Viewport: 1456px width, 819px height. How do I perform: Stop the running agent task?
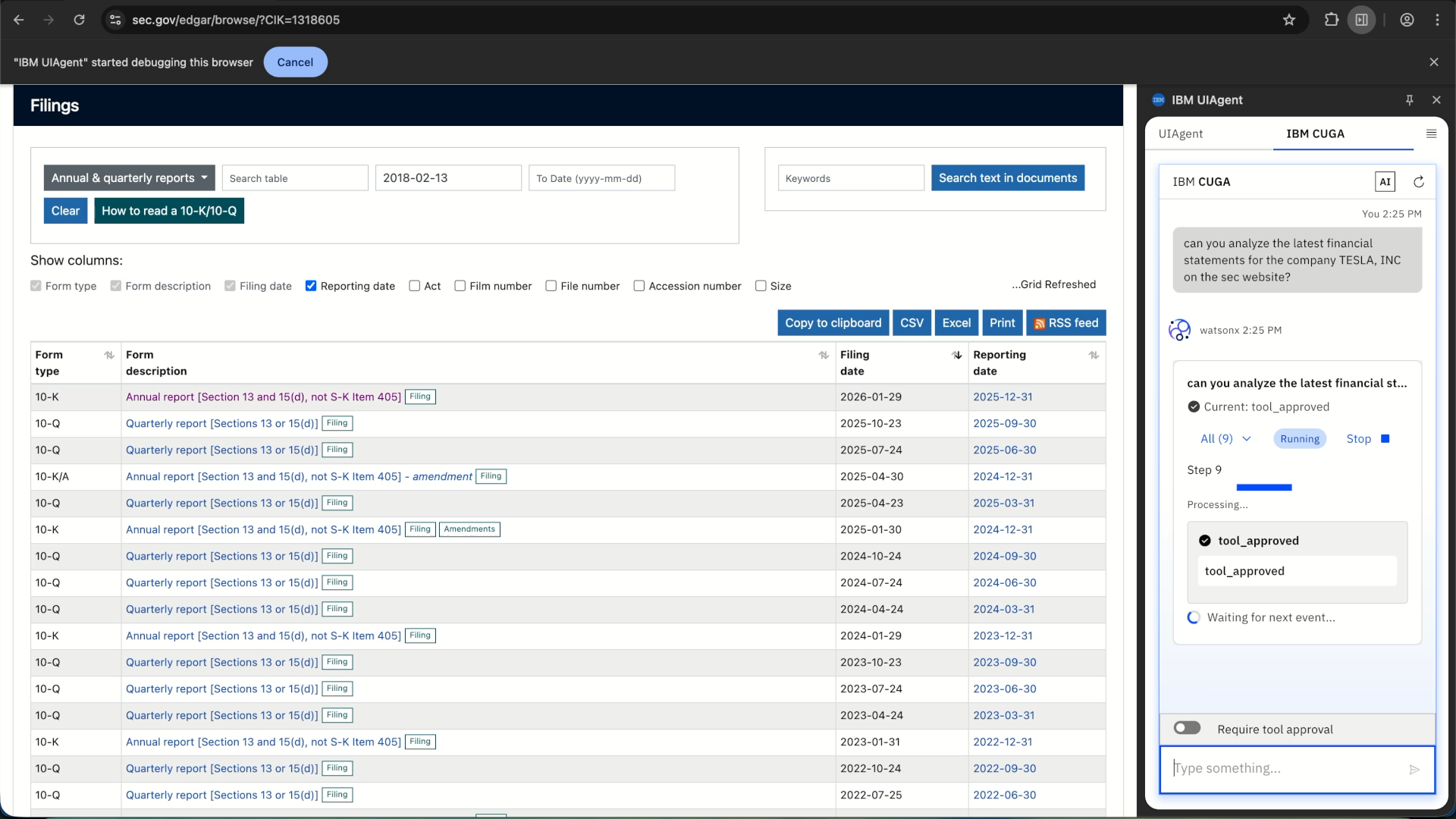pyautogui.click(x=1368, y=439)
